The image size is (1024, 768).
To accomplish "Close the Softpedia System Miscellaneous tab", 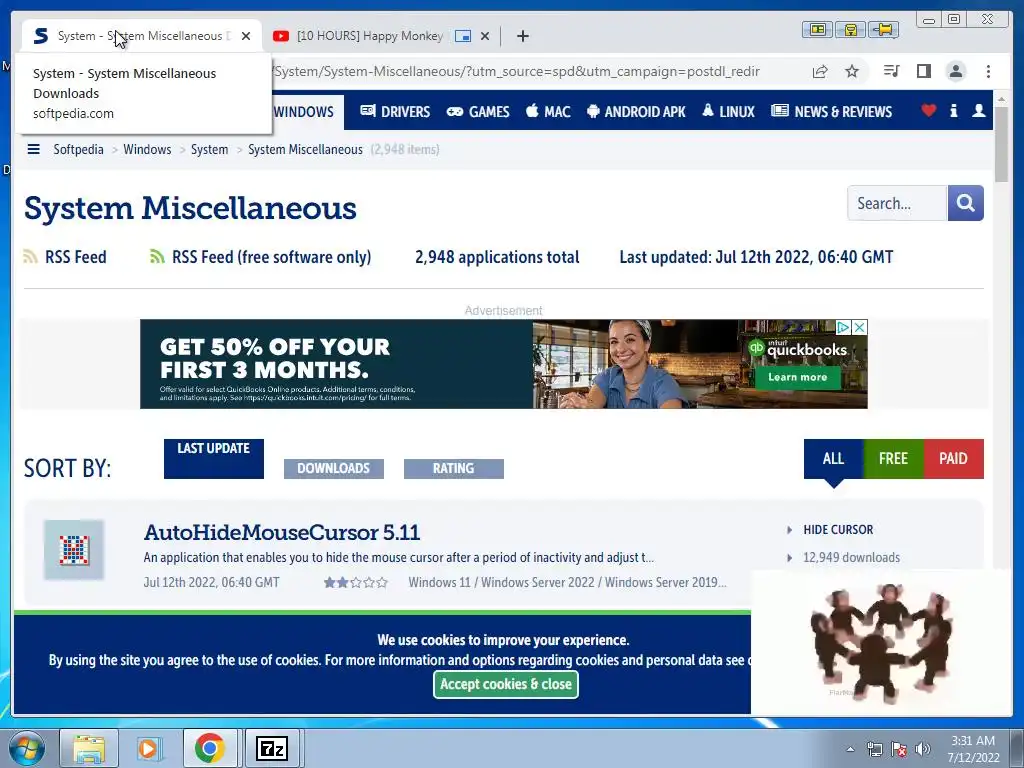I will [x=246, y=36].
